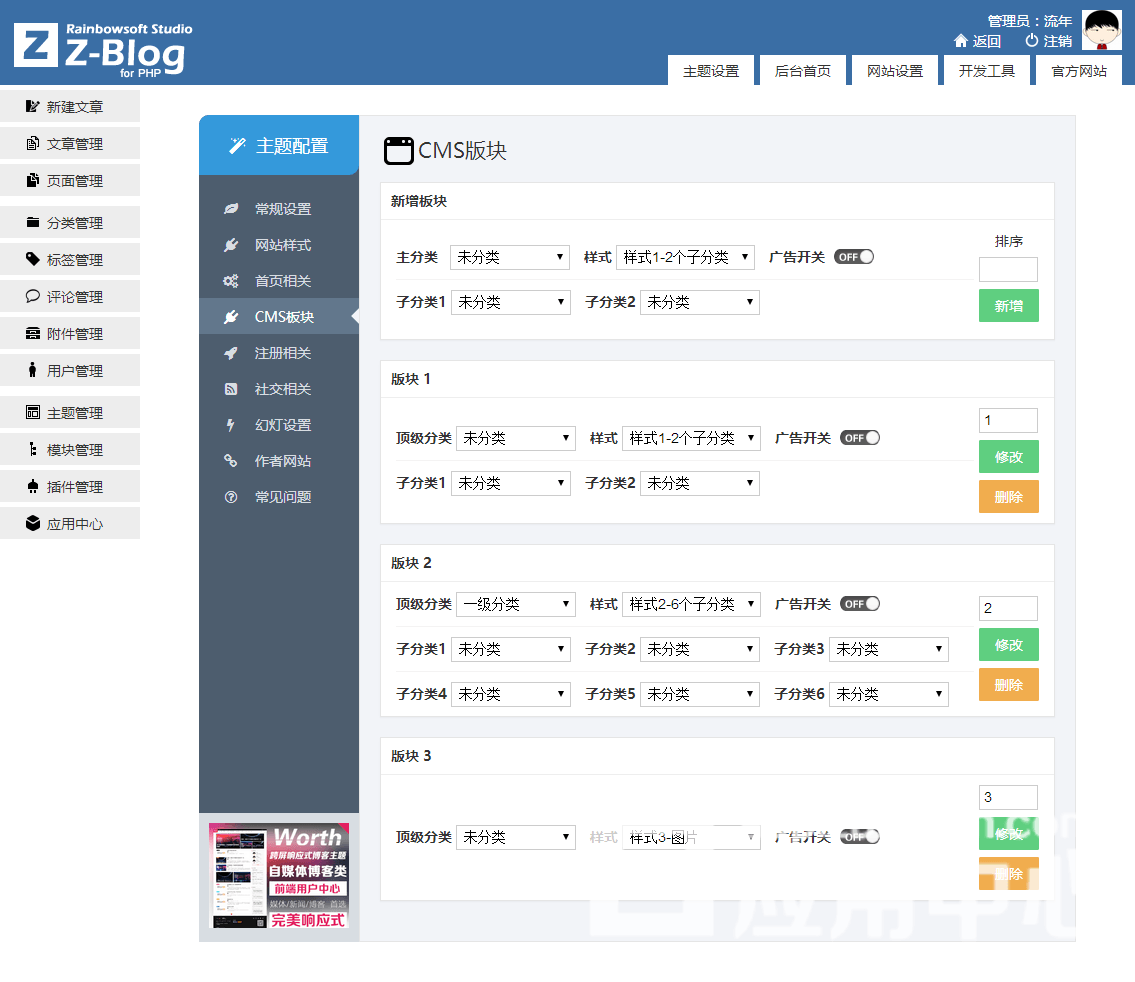Open the 样式 dropdown in 版块 2
This screenshot has height=982, width=1135.
pyautogui.click(x=691, y=604)
